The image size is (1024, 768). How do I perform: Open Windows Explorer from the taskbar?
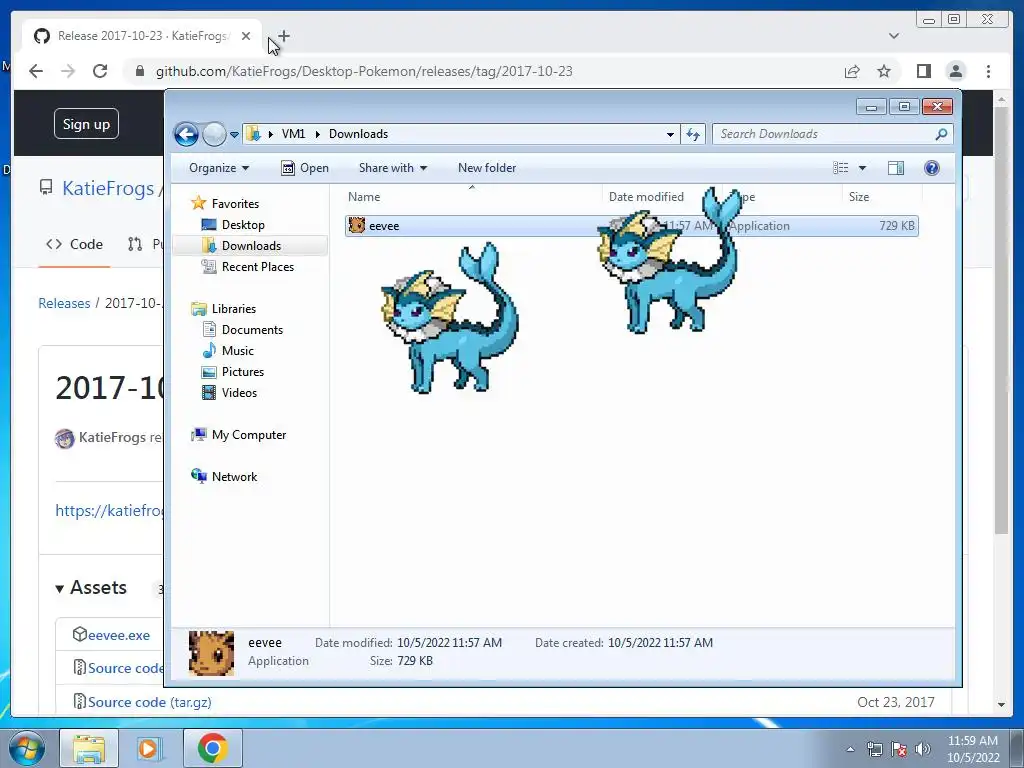89,748
